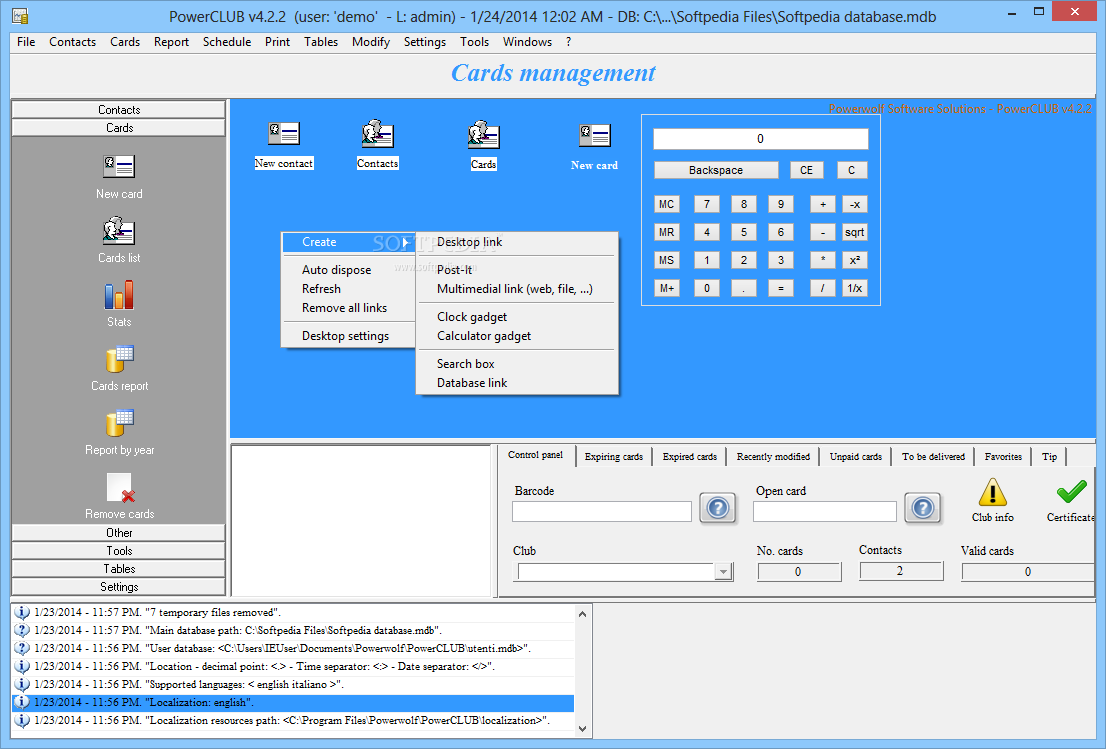Click info icon of 'Supported languages' log entry
The height and width of the screenshot is (749, 1106).
coord(22,684)
